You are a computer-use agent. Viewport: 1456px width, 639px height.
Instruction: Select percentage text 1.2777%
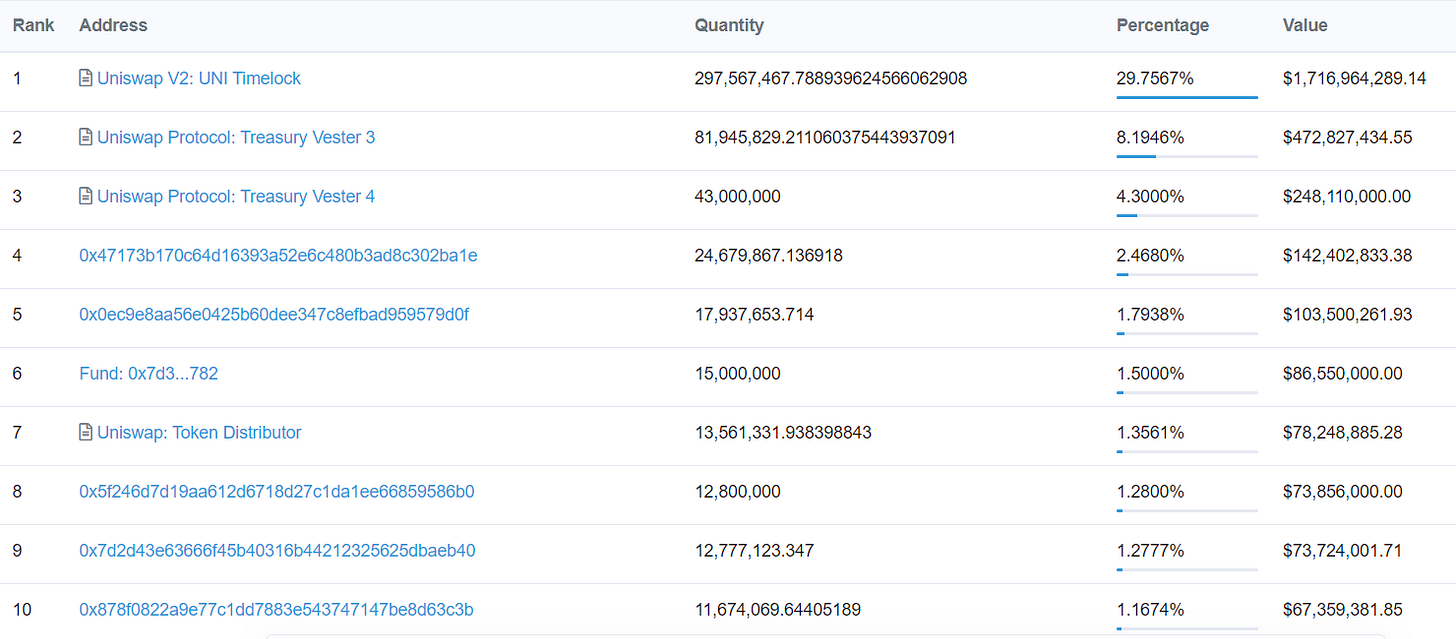point(1151,550)
